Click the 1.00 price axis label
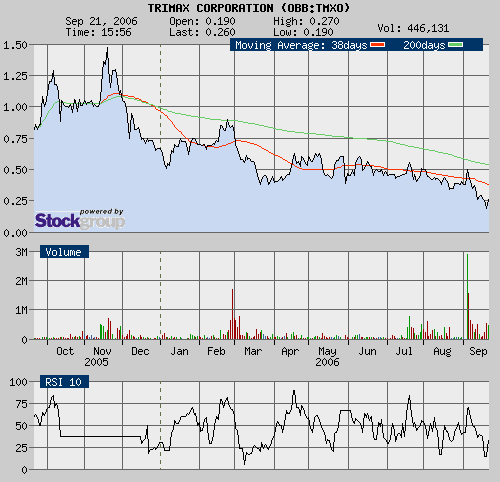The width and height of the screenshot is (500, 482). tap(15, 107)
